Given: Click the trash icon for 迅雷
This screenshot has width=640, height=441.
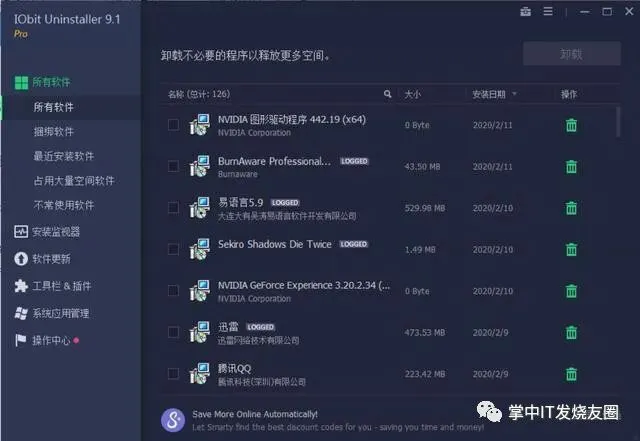Looking at the screenshot, I should point(571,332).
